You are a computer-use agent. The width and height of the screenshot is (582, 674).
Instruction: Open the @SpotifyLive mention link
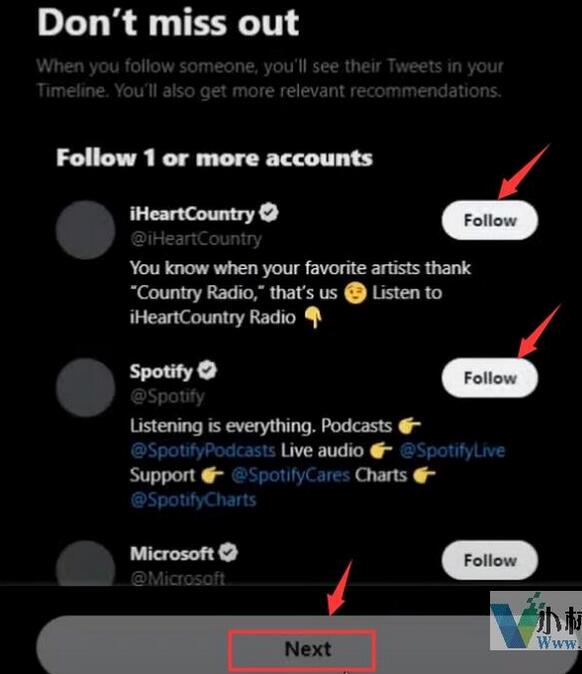(452, 450)
